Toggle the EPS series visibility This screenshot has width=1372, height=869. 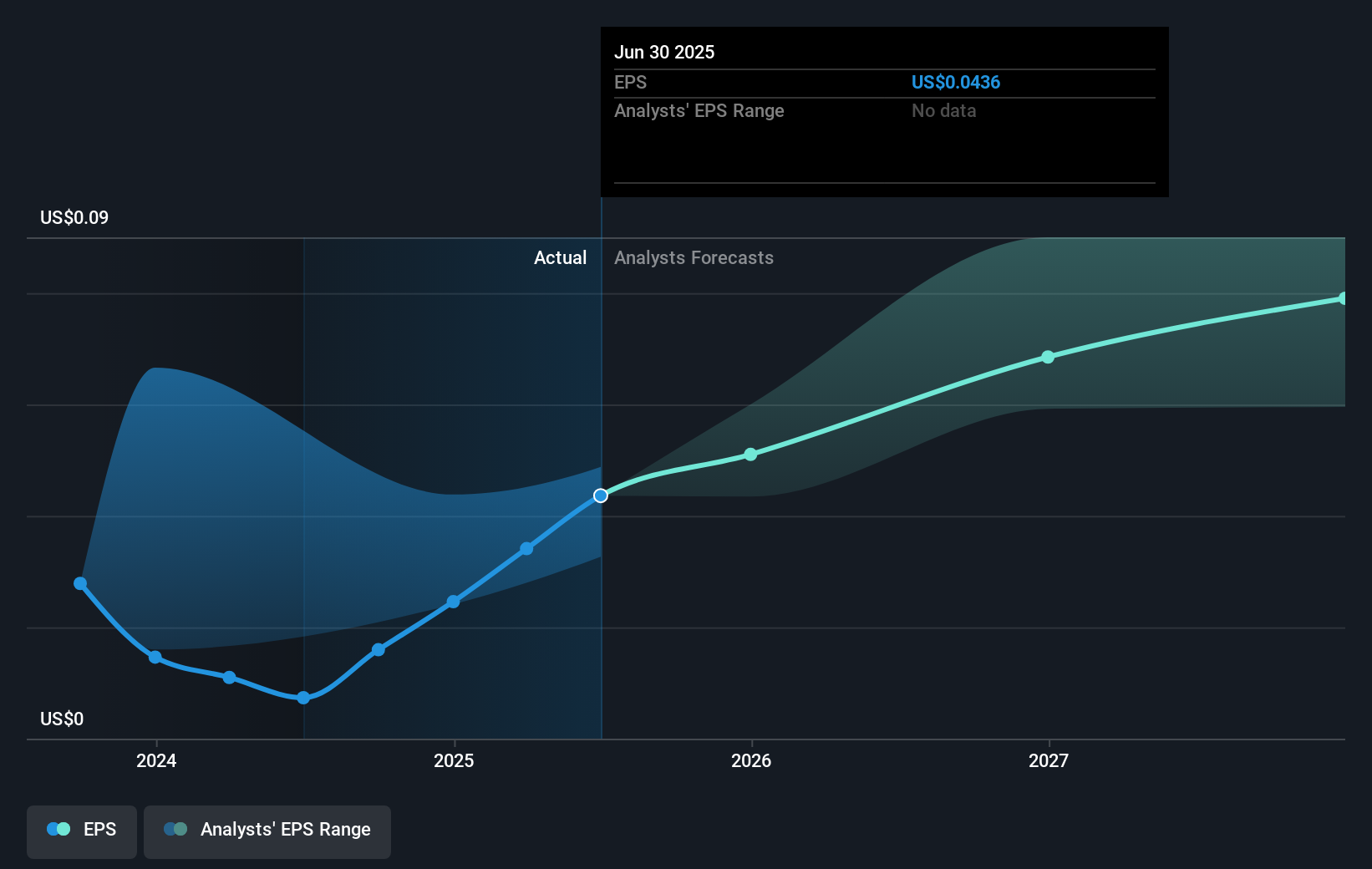click(x=81, y=831)
